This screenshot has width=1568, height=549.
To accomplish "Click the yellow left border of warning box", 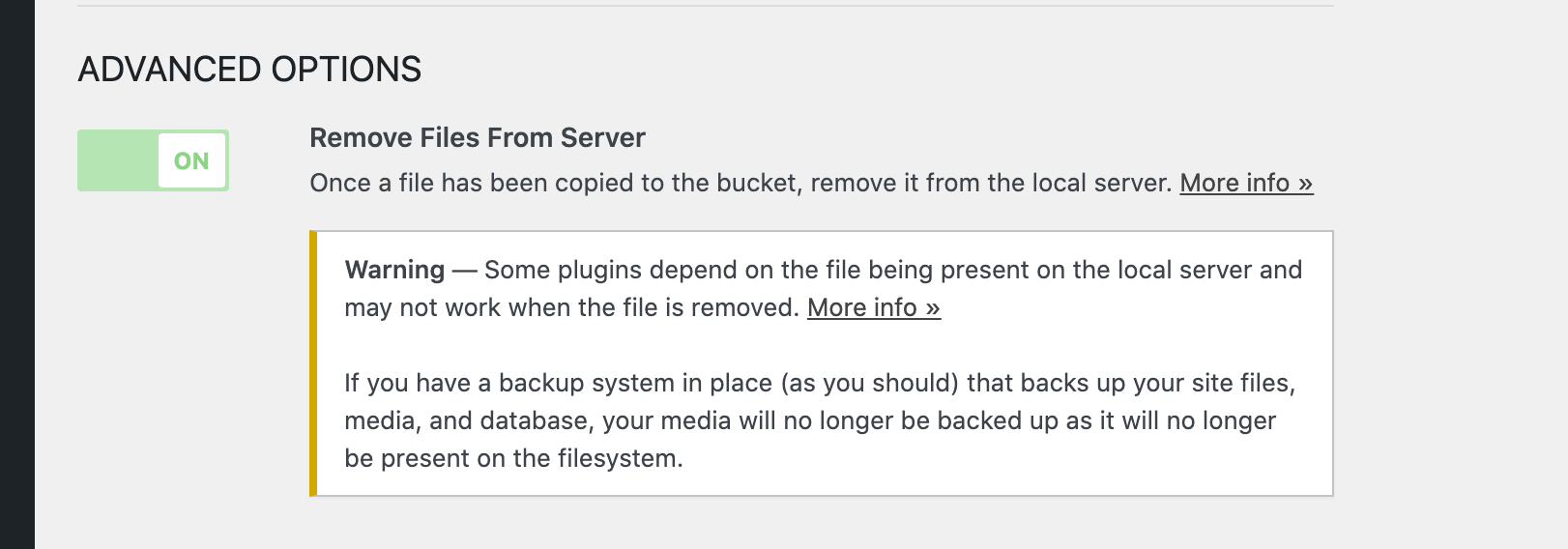I will tap(313, 363).
